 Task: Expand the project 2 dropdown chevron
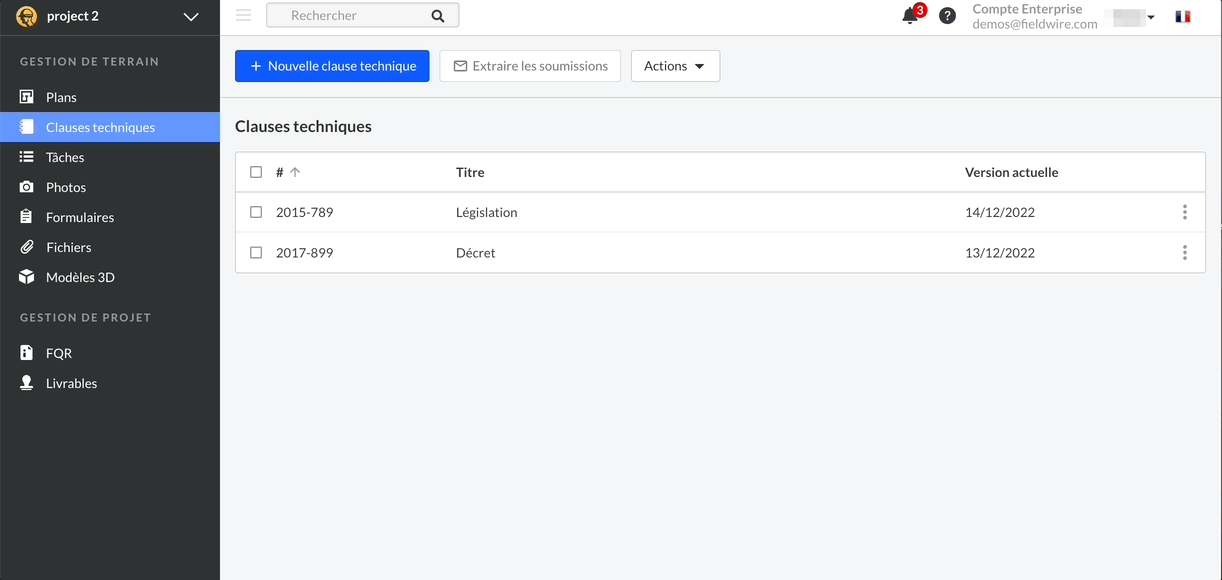[192, 16]
